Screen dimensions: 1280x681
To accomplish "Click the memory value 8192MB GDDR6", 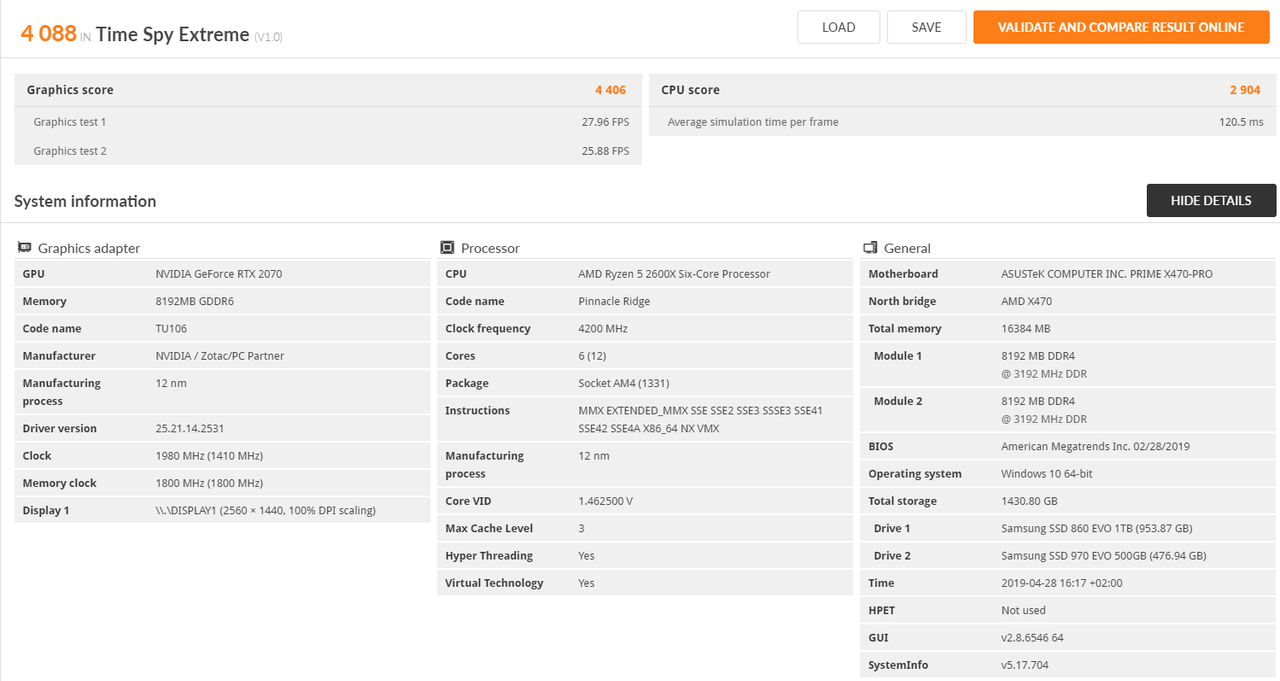I will [x=195, y=301].
